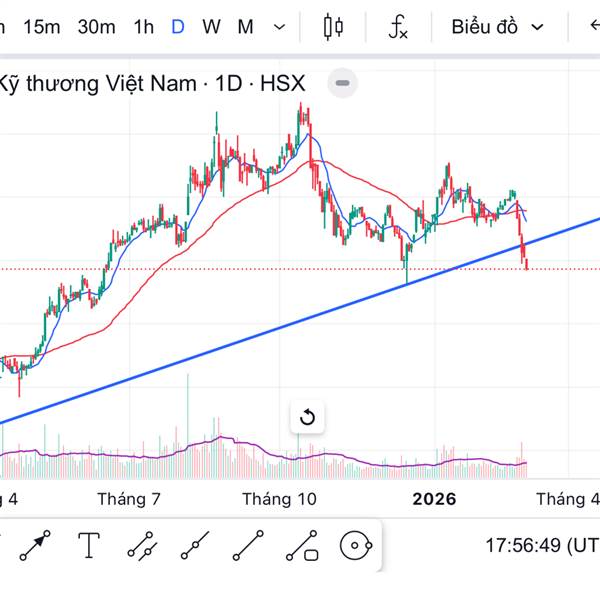
Task: Click the reset chart view button
Action: [x=307, y=418]
